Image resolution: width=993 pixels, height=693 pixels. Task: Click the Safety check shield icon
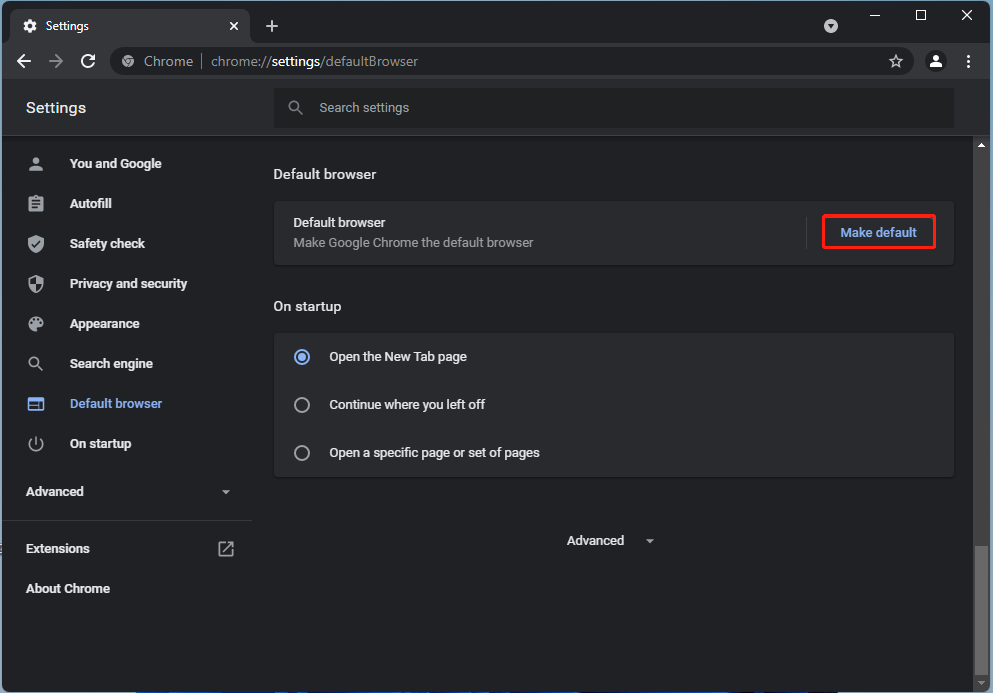point(36,244)
